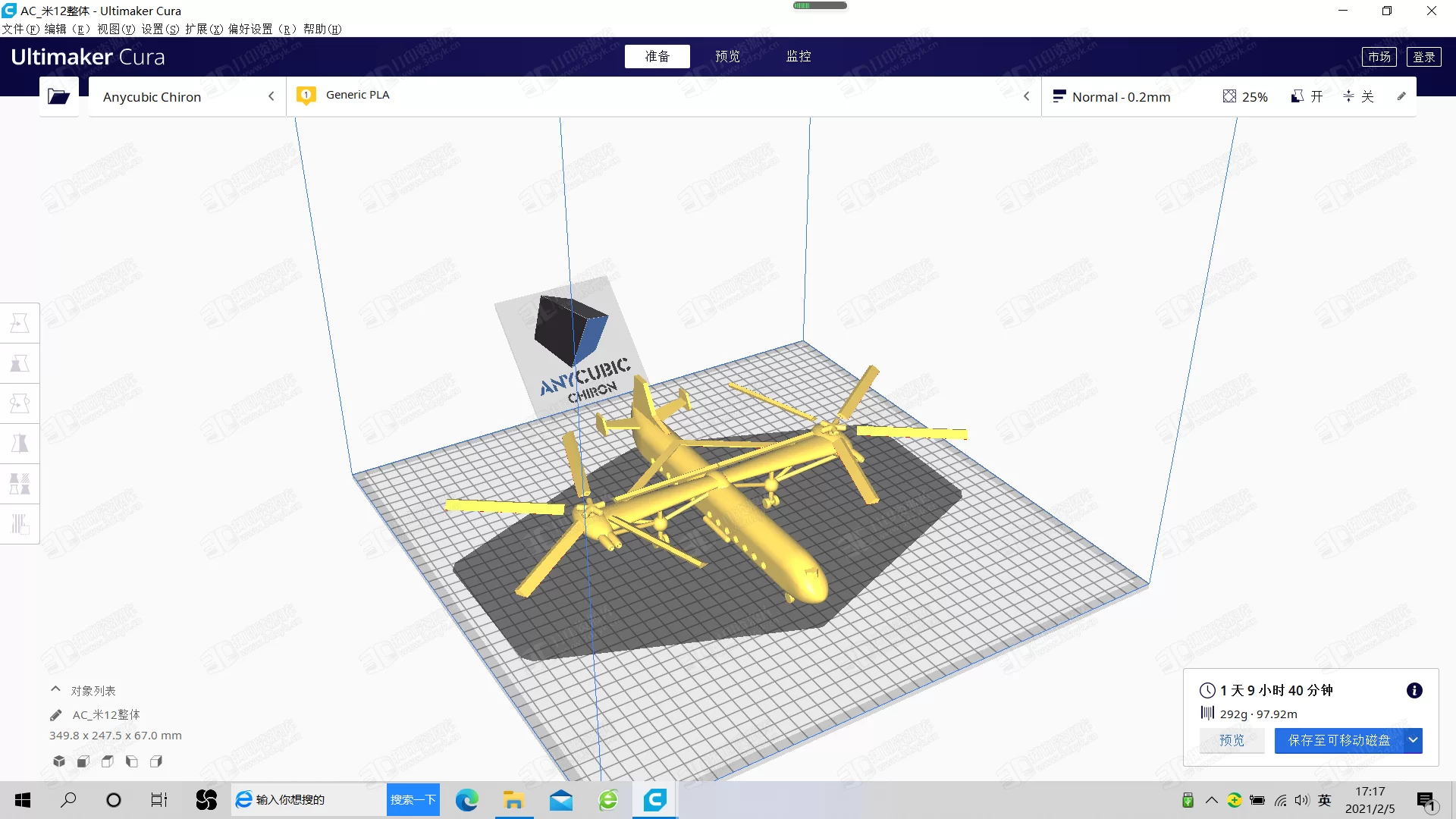Open the 市场 marketplace button
1456x819 pixels.
[x=1379, y=57]
